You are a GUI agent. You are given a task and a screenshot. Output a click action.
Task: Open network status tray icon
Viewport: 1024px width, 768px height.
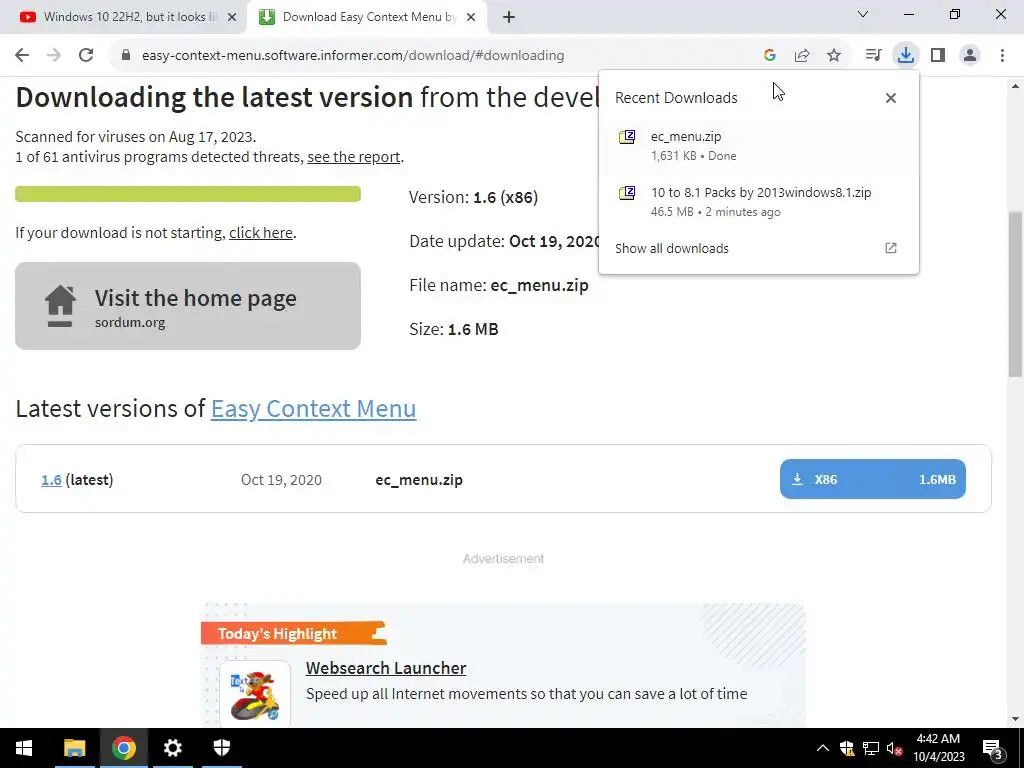point(871,748)
